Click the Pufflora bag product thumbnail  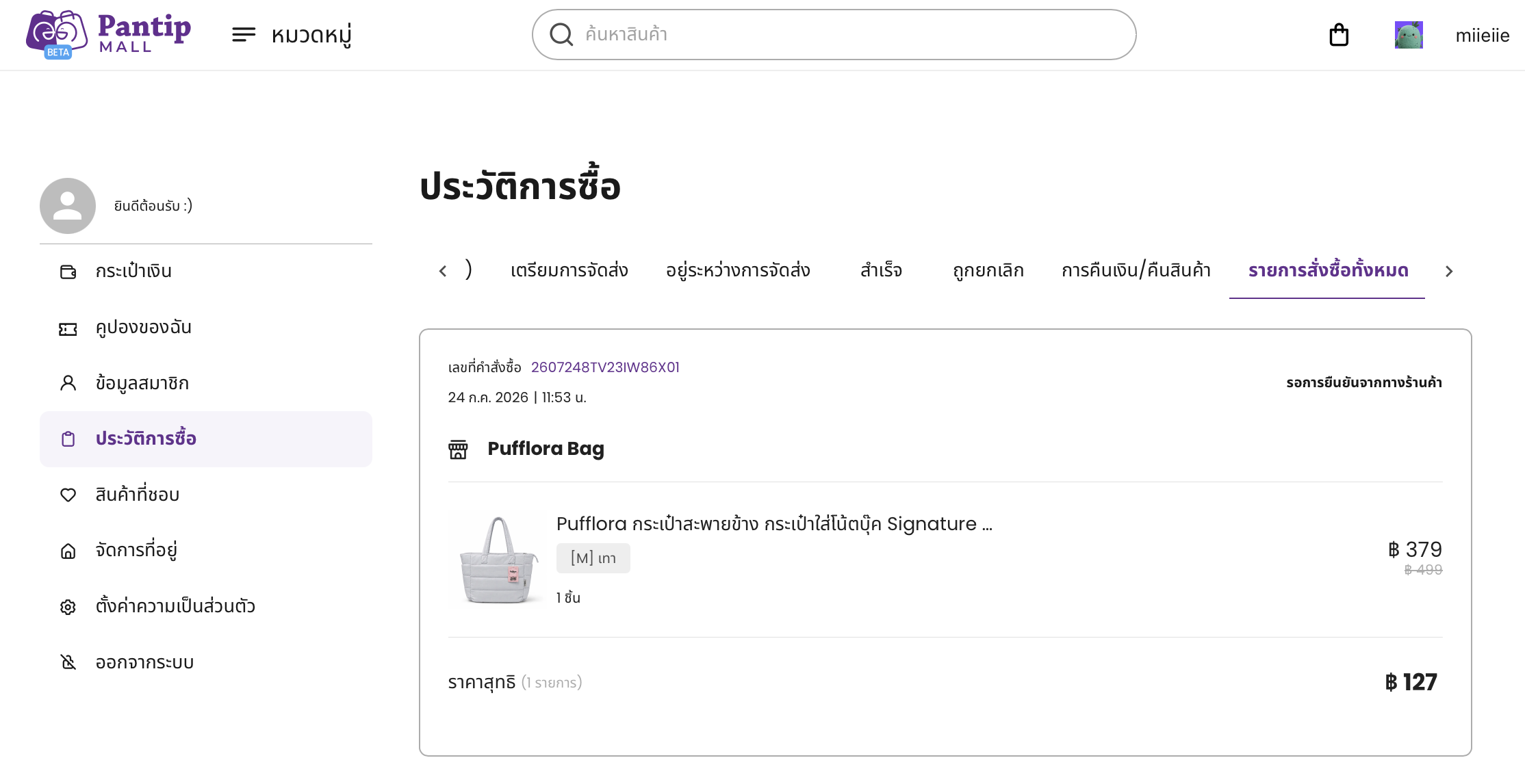pos(499,560)
